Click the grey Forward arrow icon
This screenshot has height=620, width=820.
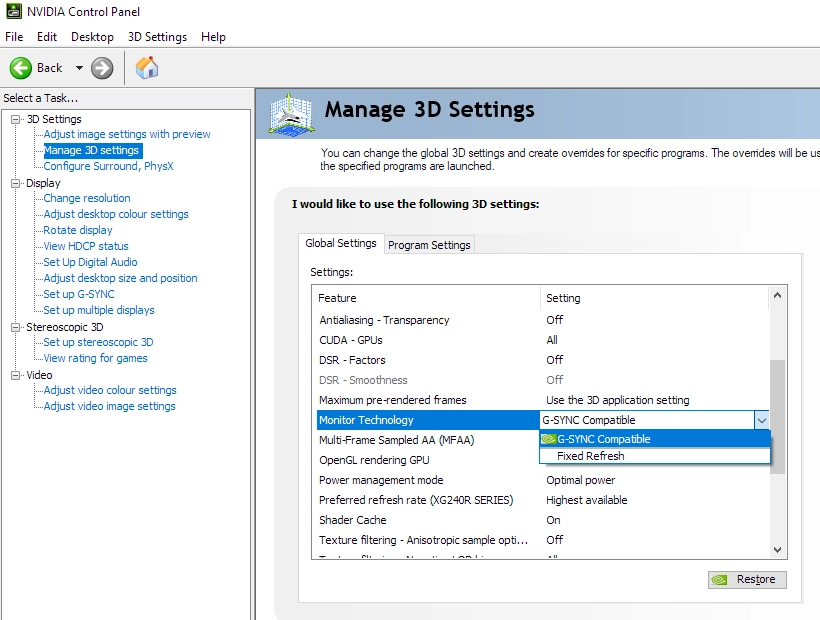[102, 68]
